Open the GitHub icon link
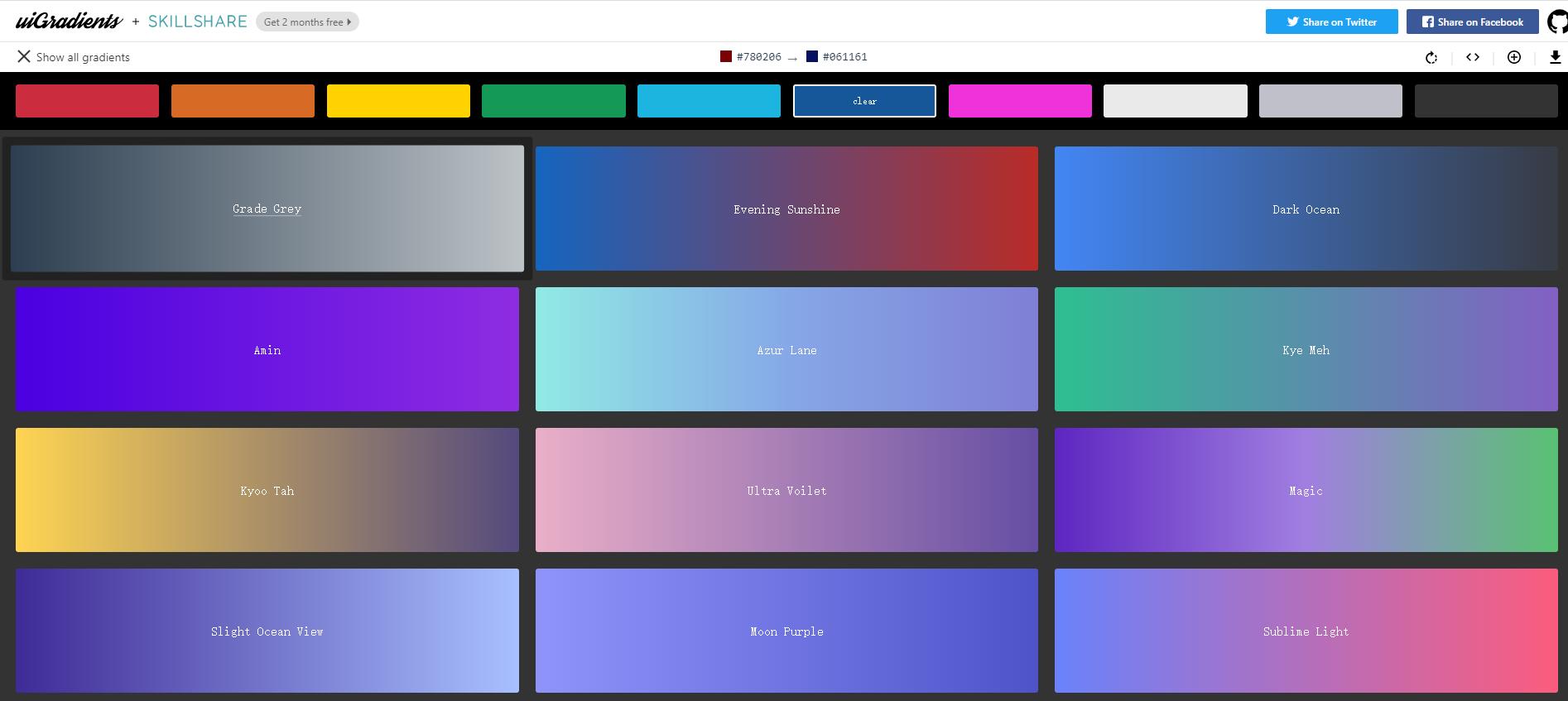Screen dimensions: 1568x701 1557,22
